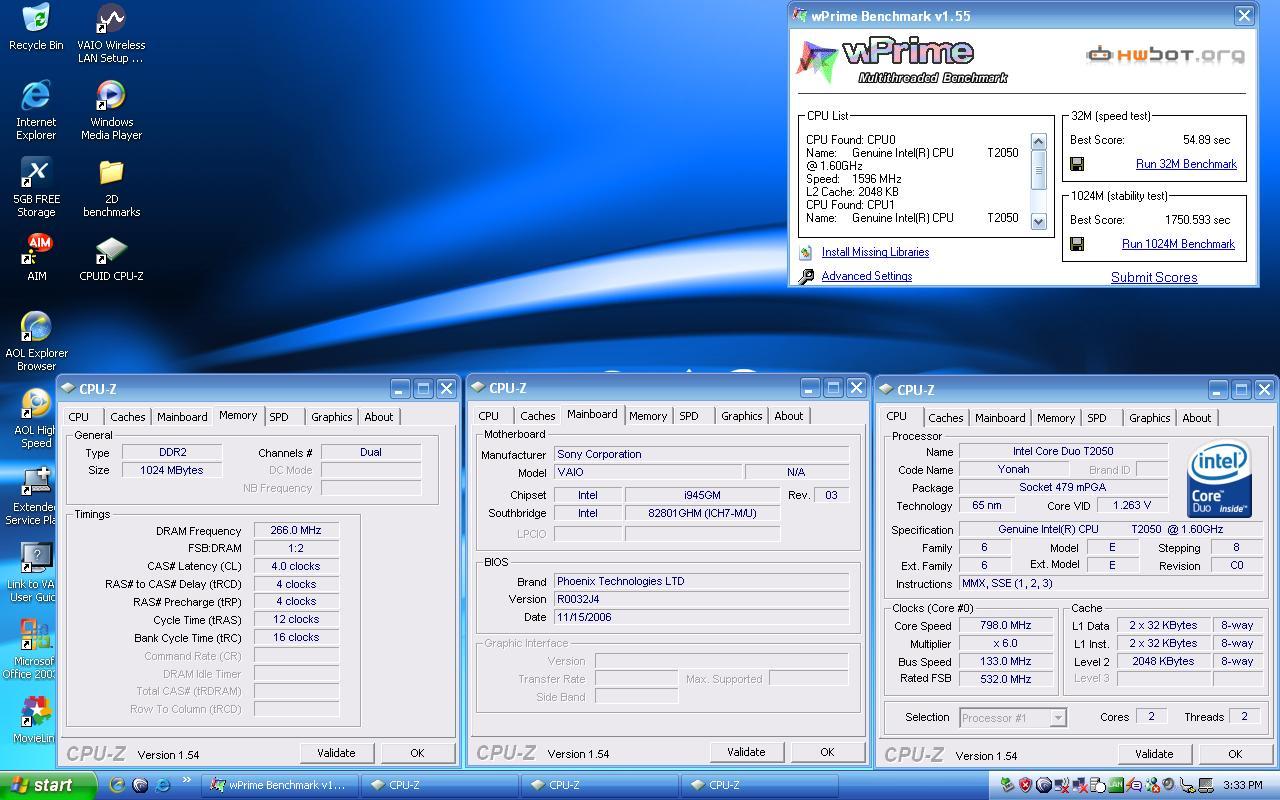Switch to wPrime Benchmark taskbar button

click(x=279, y=785)
